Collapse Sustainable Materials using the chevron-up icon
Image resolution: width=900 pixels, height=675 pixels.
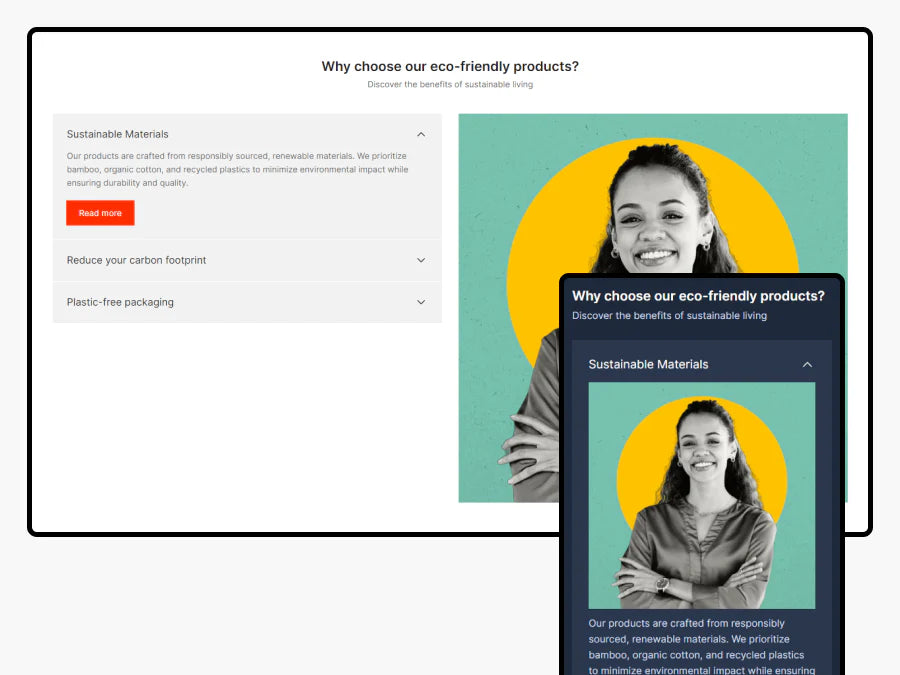(421, 134)
